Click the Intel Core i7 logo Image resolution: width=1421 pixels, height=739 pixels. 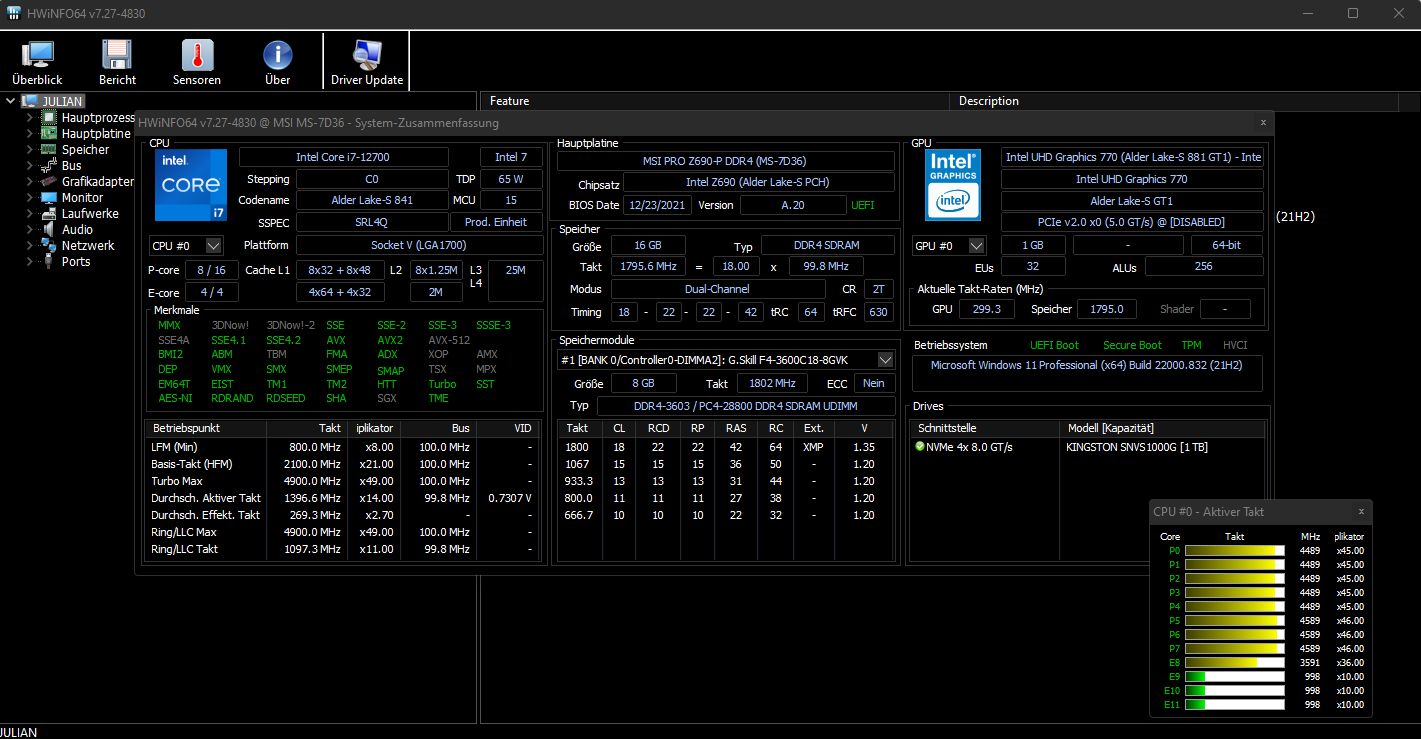[191, 185]
